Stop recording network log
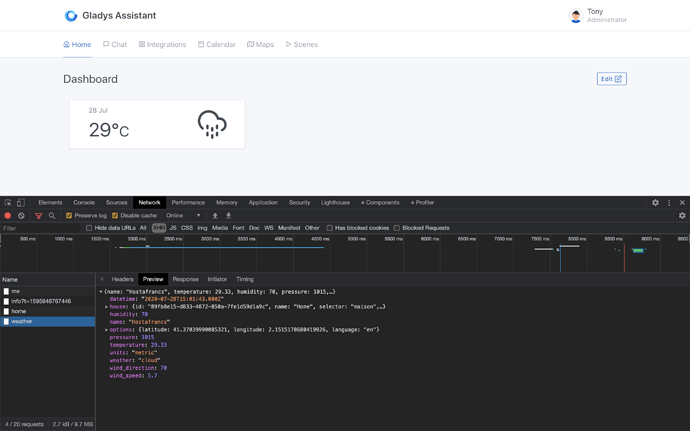690x431 pixels. [x=7, y=216]
